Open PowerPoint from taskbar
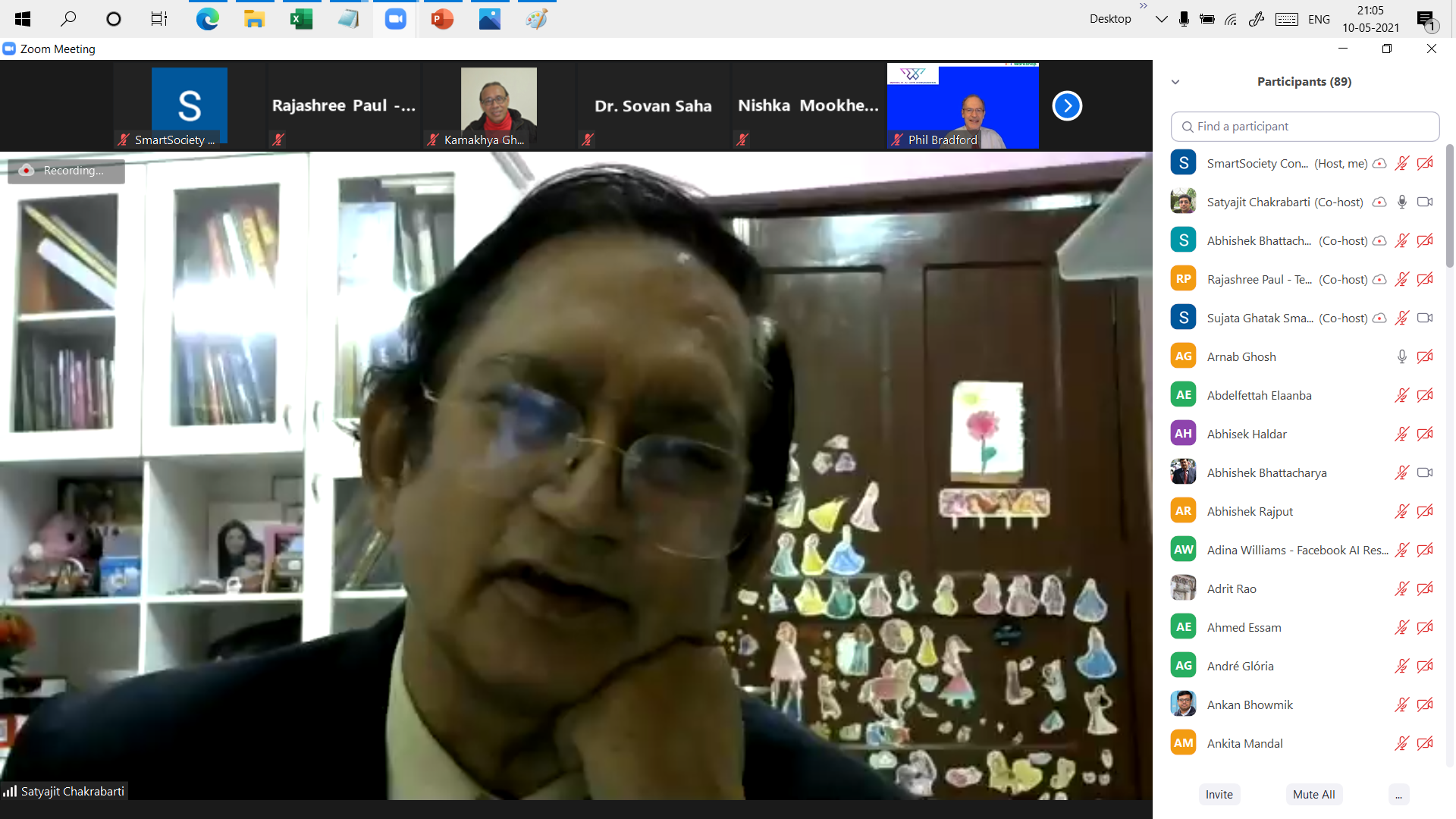Viewport: 1456px width, 819px height. (x=442, y=19)
